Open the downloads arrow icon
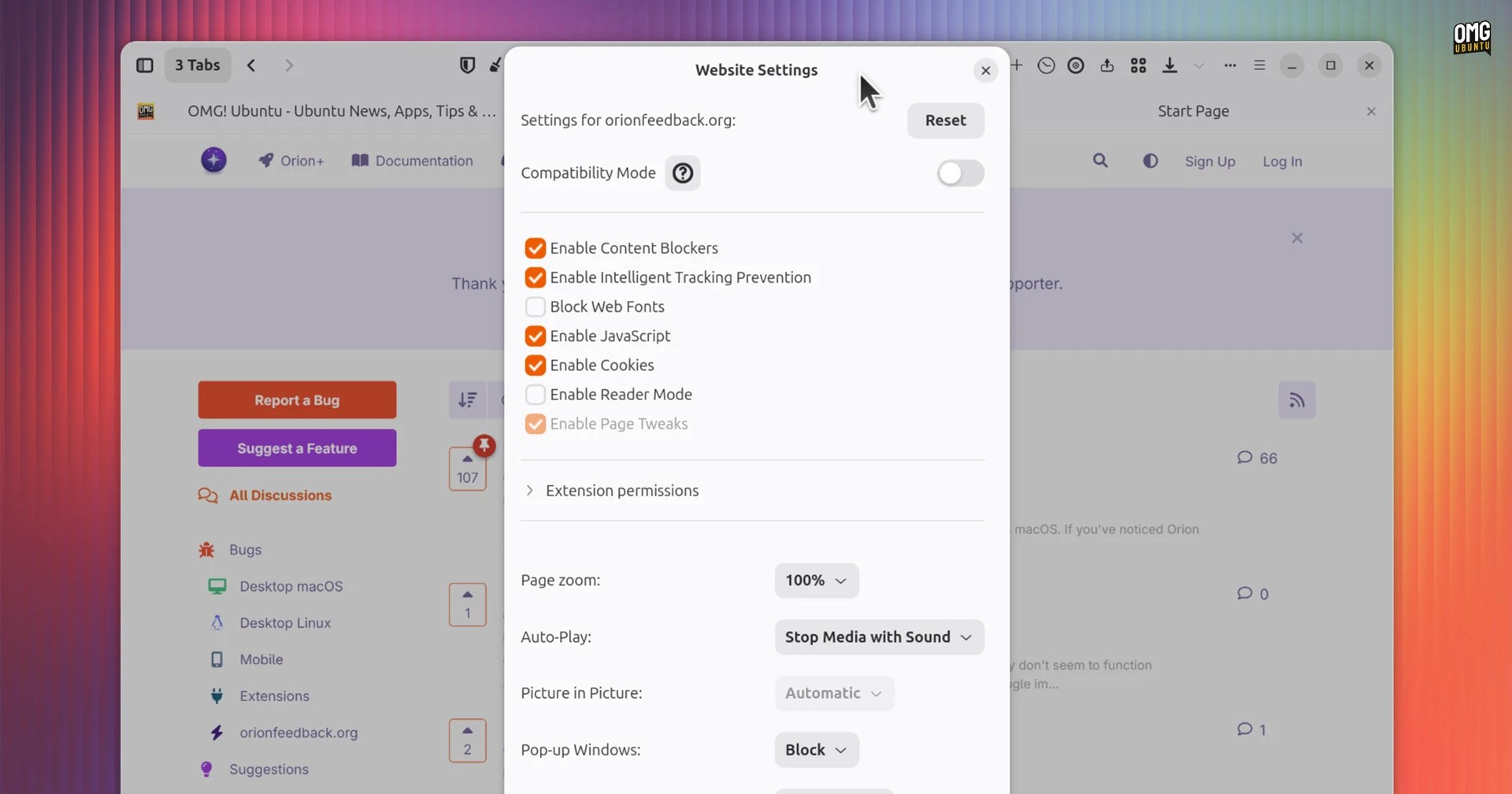The height and width of the screenshot is (794, 1512). [1169, 65]
